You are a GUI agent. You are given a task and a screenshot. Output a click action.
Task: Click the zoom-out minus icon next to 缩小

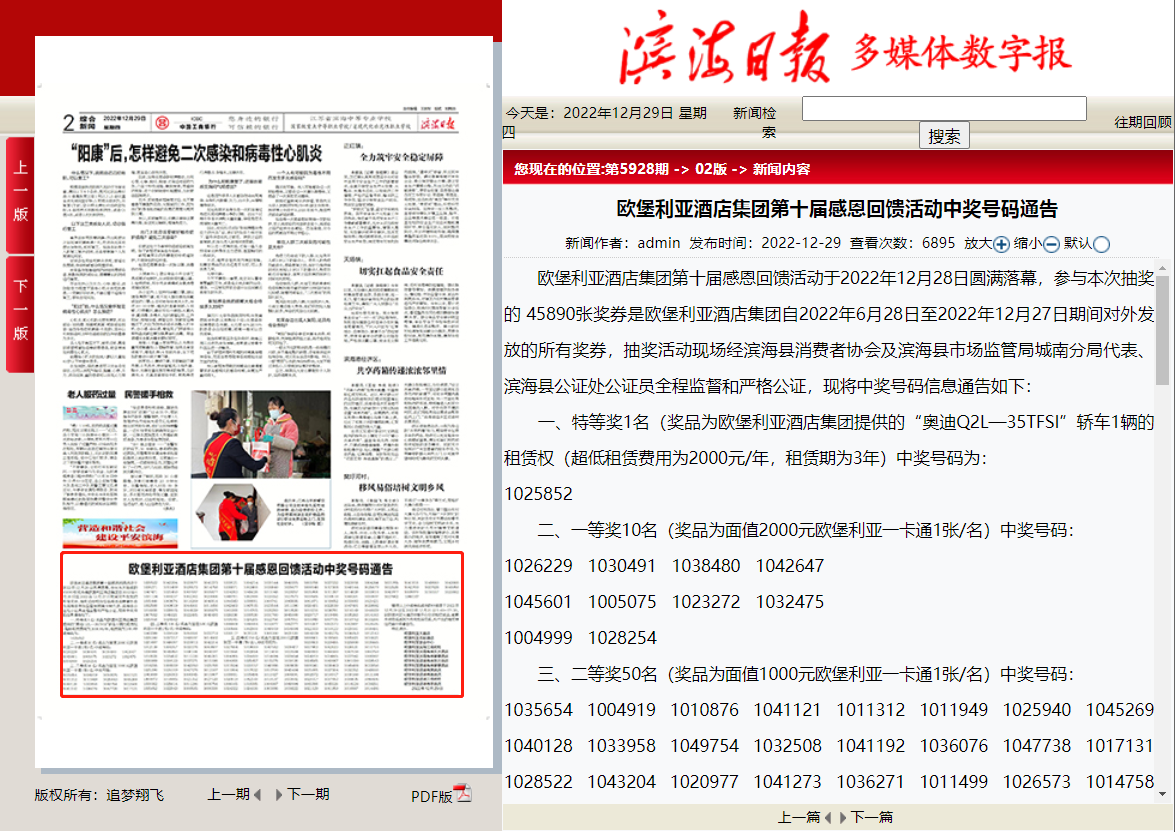1052,243
